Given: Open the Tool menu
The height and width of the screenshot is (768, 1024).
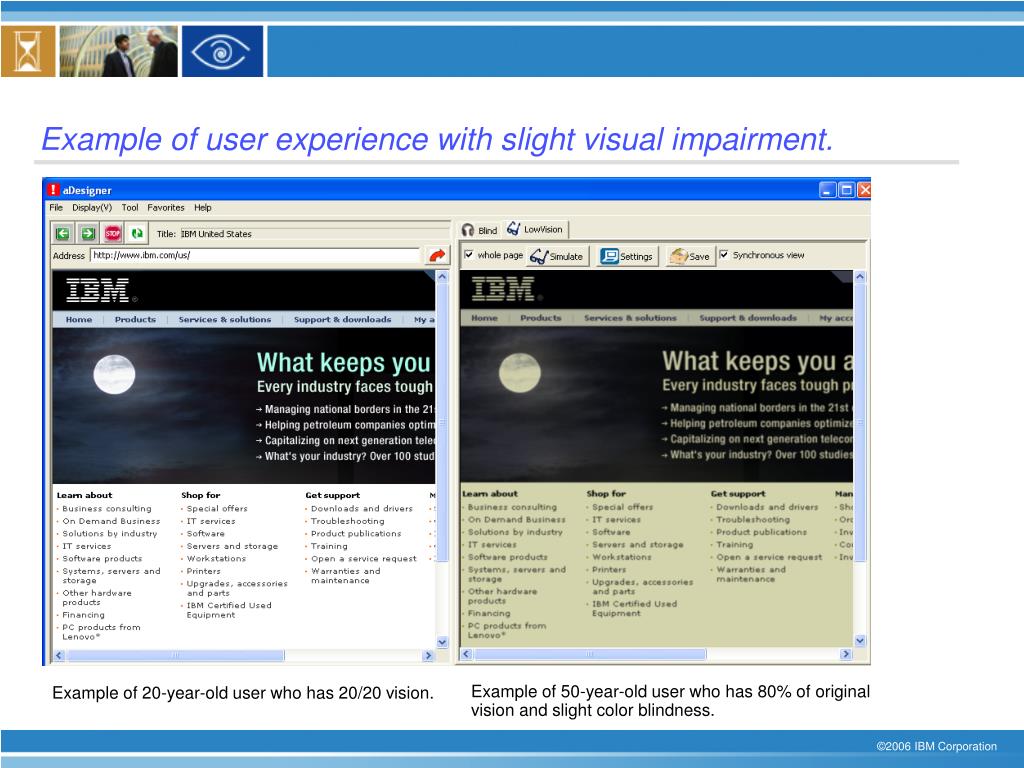Looking at the screenshot, I should (x=130, y=208).
